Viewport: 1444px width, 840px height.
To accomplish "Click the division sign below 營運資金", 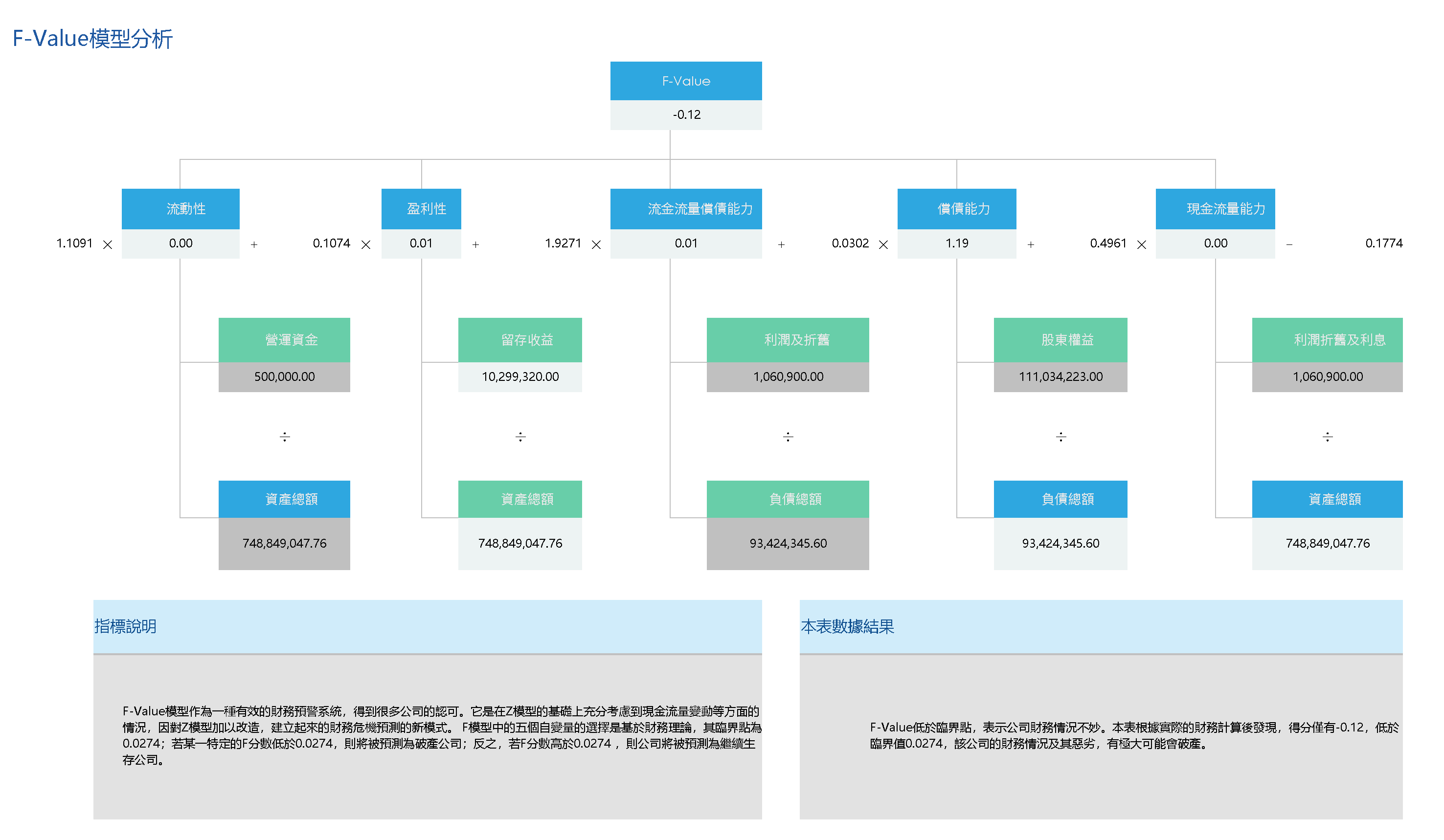I will click(285, 437).
